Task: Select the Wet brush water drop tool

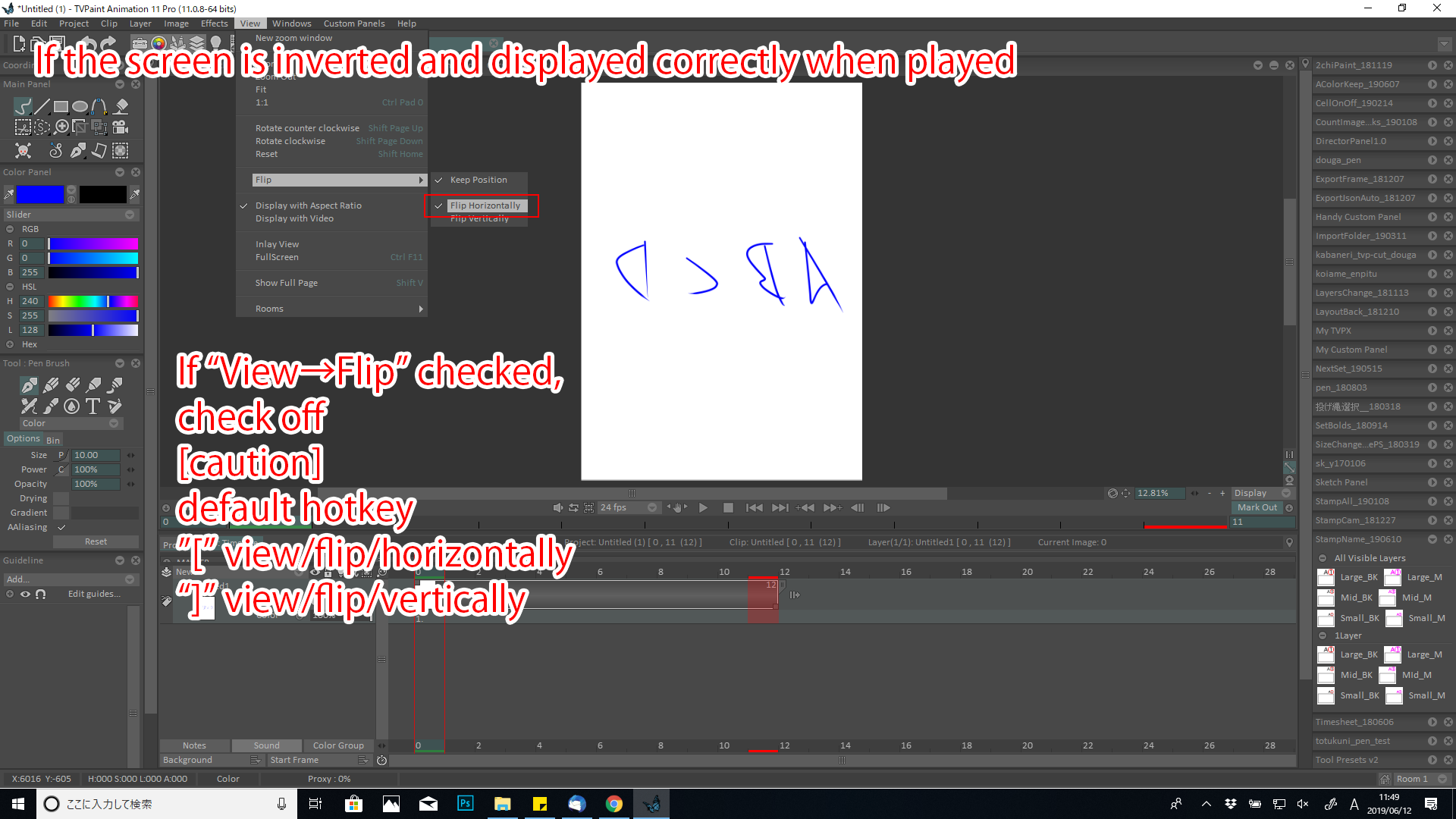Action: pyautogui.click(x=71, y=406)
